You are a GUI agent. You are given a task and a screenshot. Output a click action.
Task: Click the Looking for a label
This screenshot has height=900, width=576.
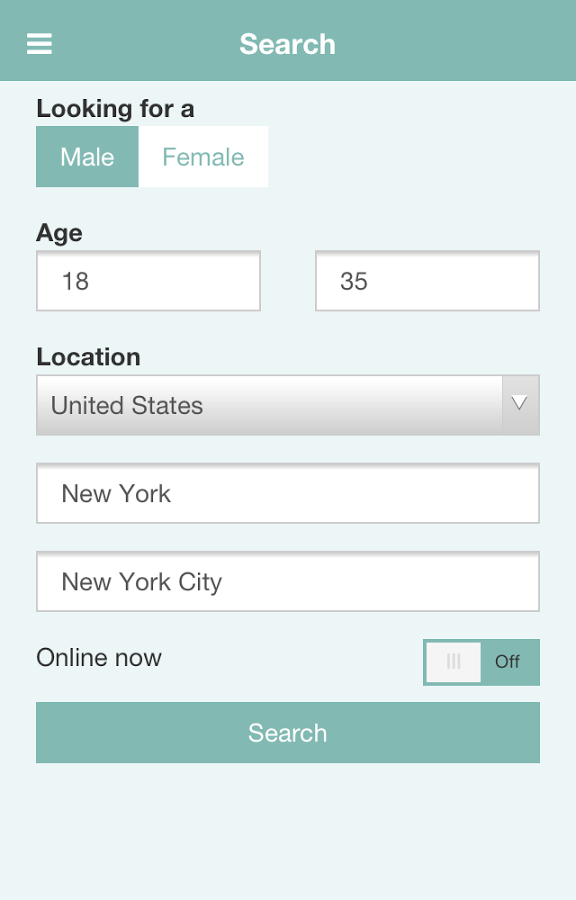coord(115,108)
